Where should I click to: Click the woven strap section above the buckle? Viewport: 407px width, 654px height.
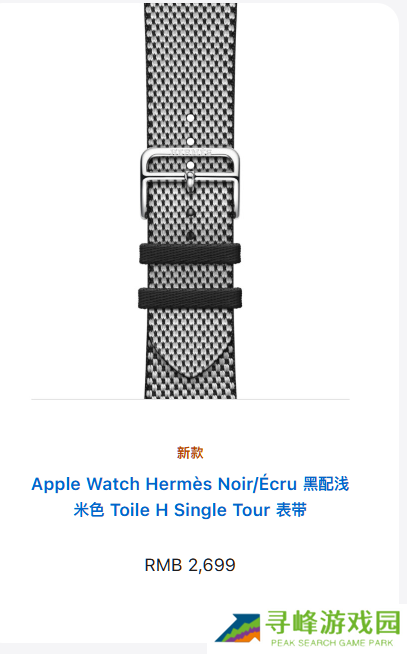pyautogui.click(x=190, y=75)
